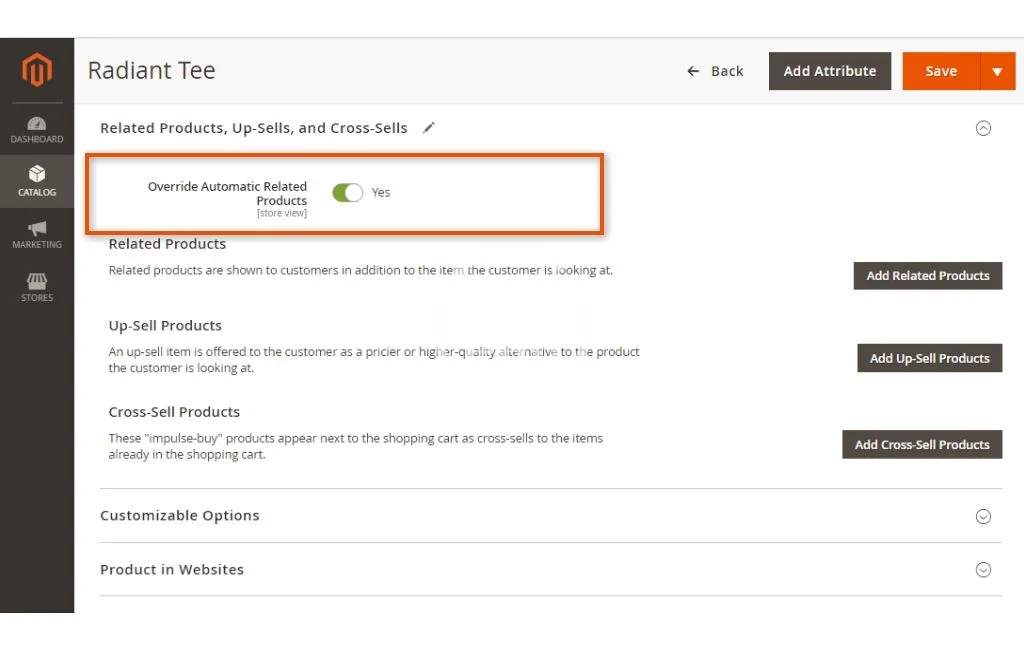1024x650 pixels.
Task: Click the Related Products, Up-Sells, and Cross-Sells heading
Action: 254,128
